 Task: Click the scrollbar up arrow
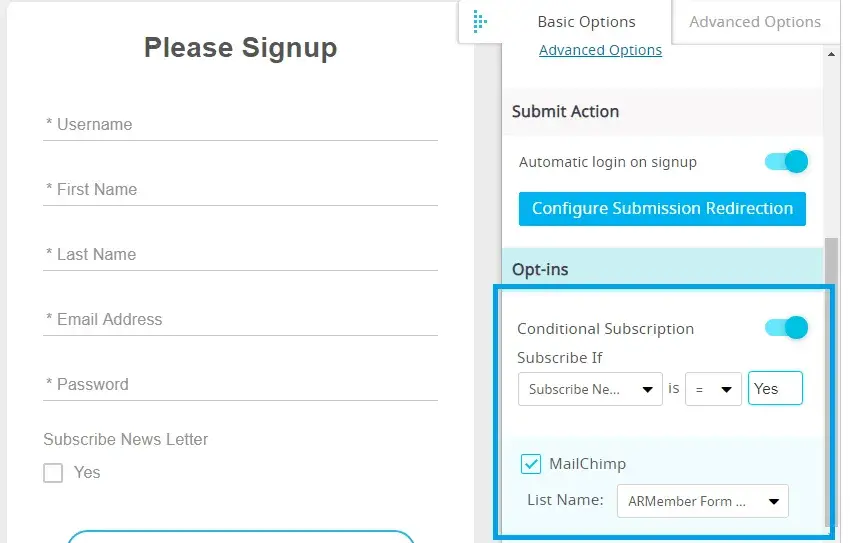[832, 54]
